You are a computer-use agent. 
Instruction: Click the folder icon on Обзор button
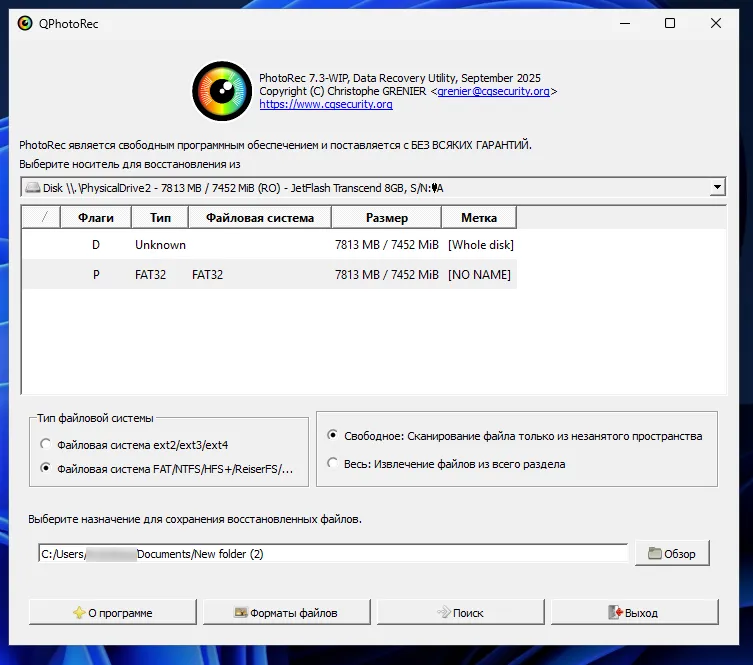point(655,554)
